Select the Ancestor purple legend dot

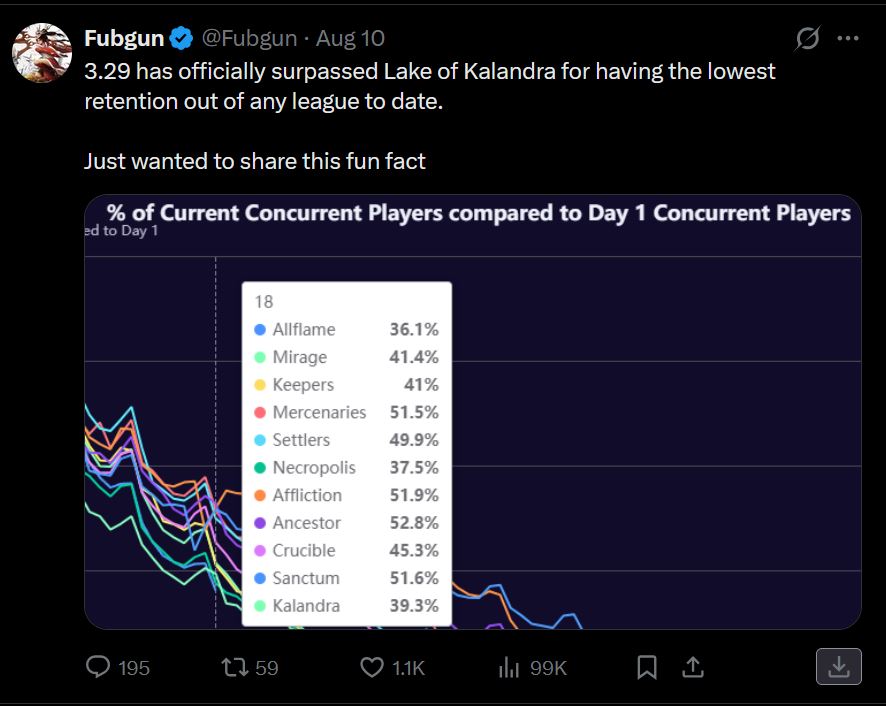260,523
